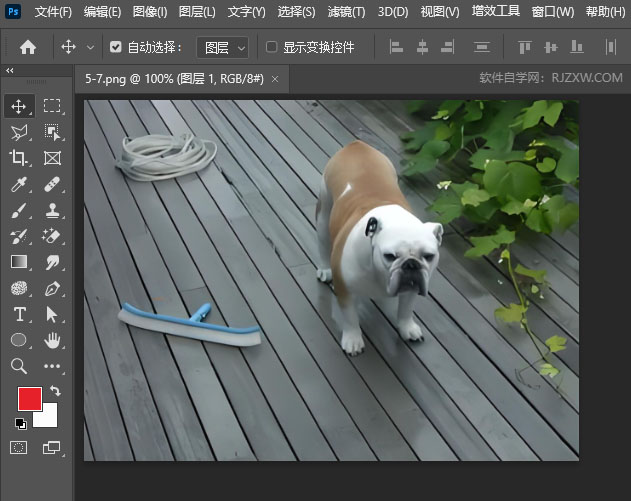Image resolution: width=631 pixels, height=501 pixels.
Task: Uncheck the 自动选择 checkbox
Action: (115, 47)
